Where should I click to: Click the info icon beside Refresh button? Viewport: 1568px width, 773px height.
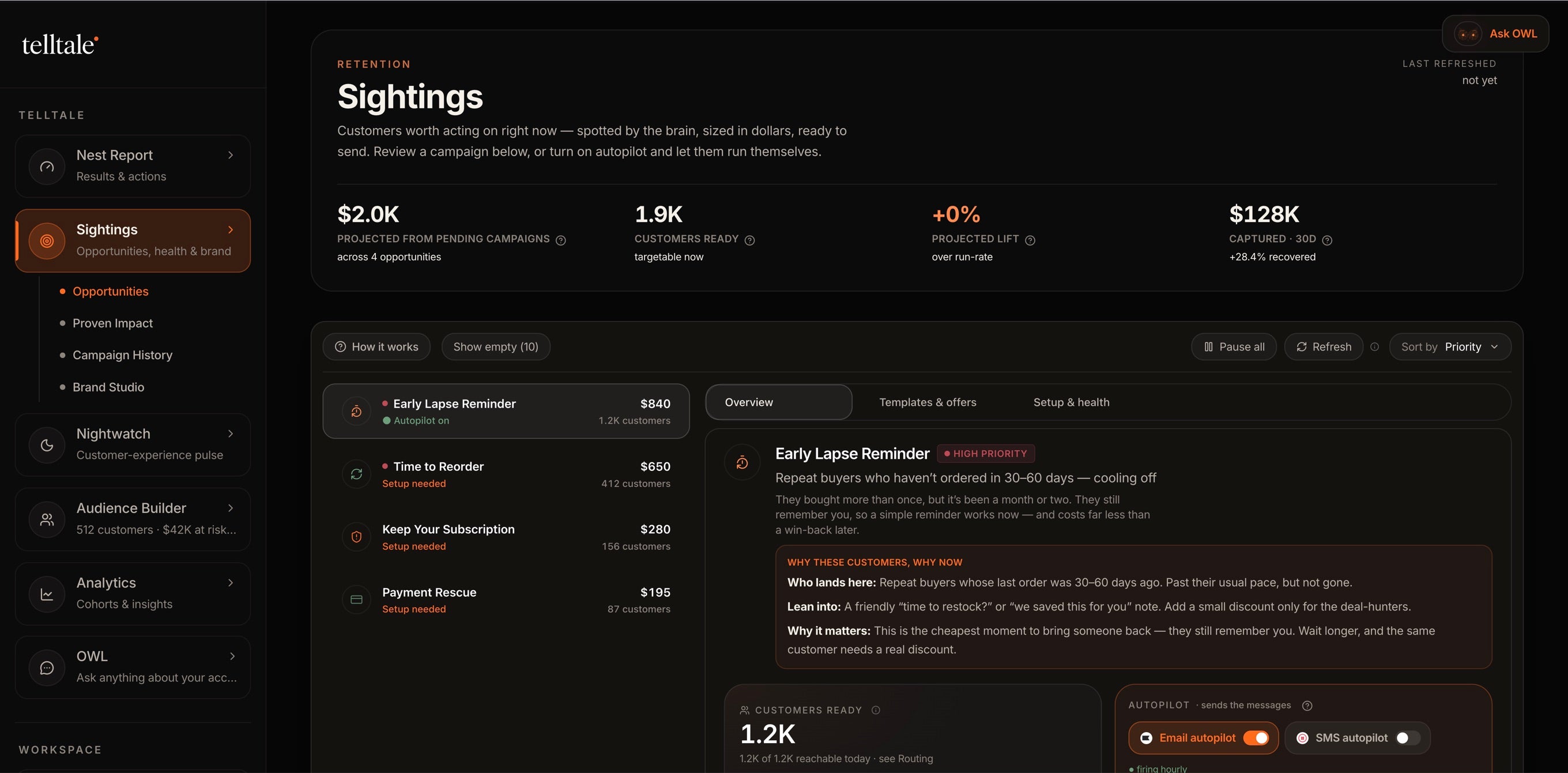pyautogui.click(x=1374, y=347)
